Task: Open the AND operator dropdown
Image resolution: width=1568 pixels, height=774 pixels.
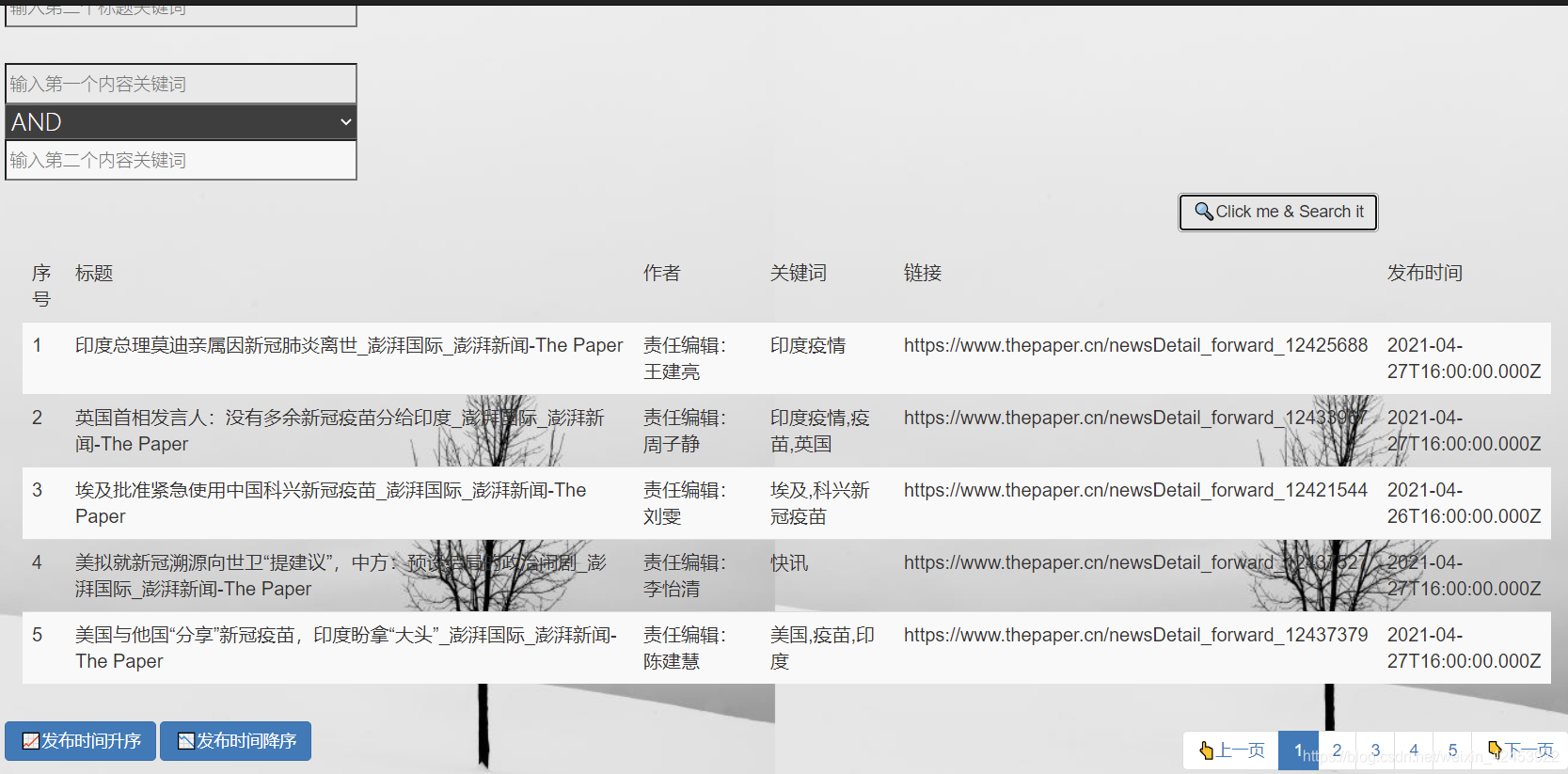Action: [182, 122]
